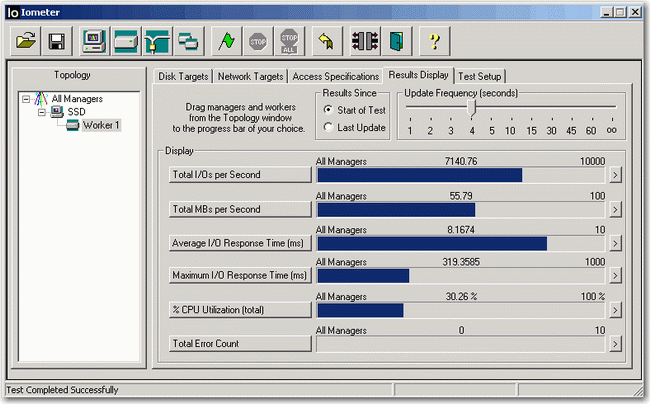Click the 8.1674 response time value
The width and height of the screenshot is (650, 404).
click(461, 230)
